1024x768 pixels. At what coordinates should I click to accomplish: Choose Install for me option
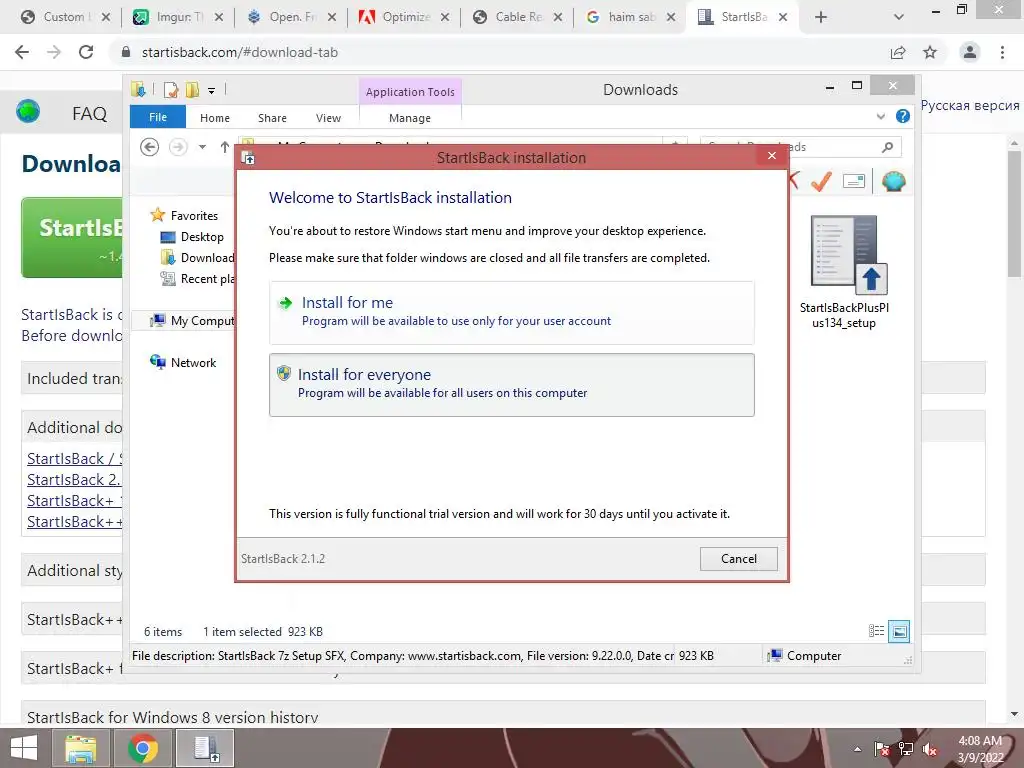pos(511,312)
